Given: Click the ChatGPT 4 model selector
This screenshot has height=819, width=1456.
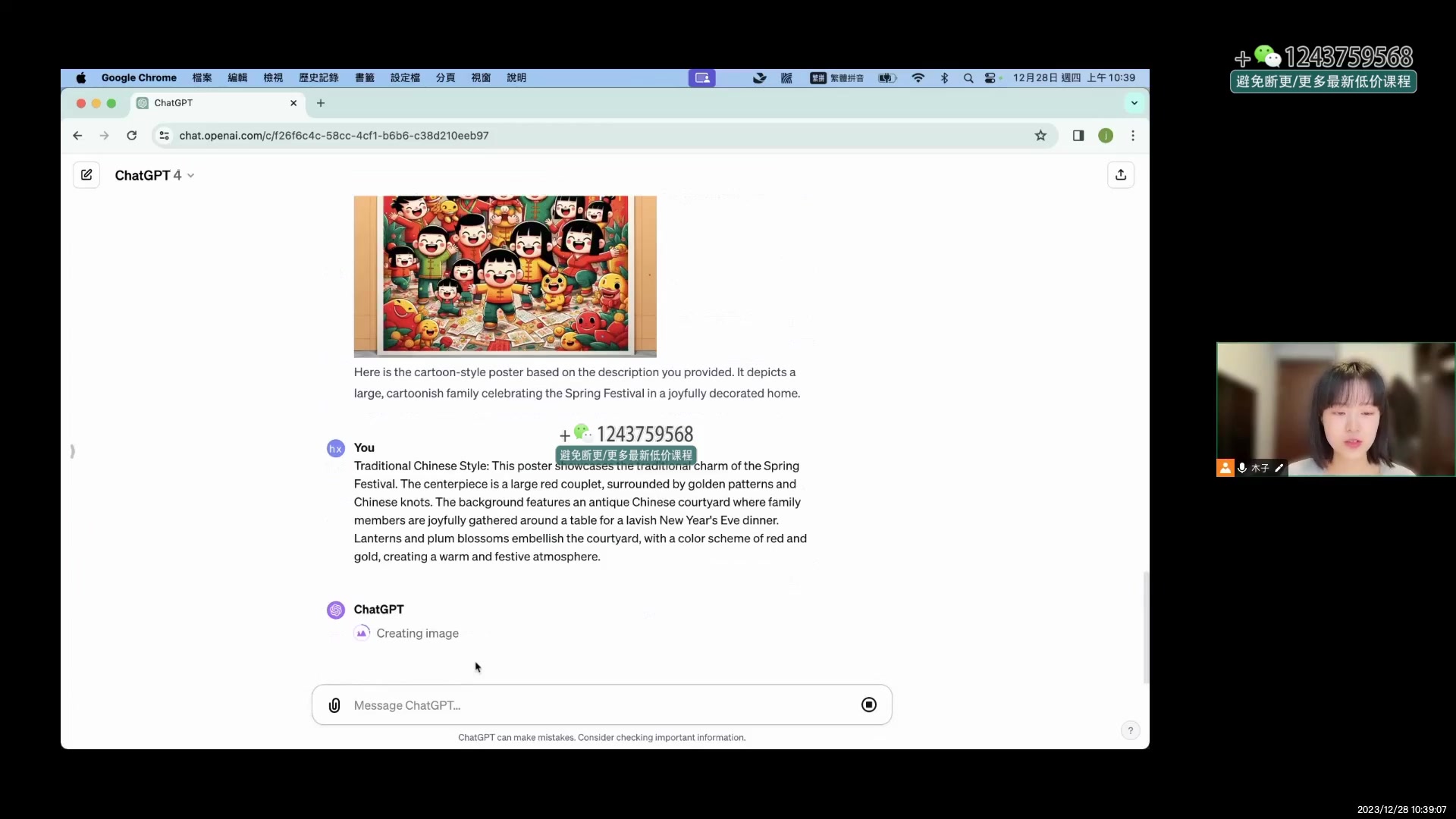Looking at the screenshot, I should click(153, 175).
